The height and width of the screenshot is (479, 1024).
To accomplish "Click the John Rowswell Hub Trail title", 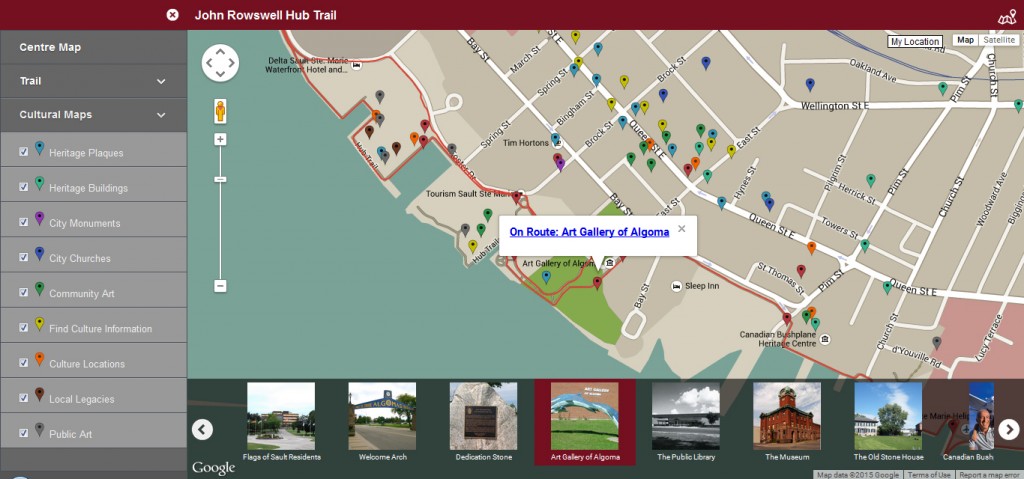I will 265,15.
